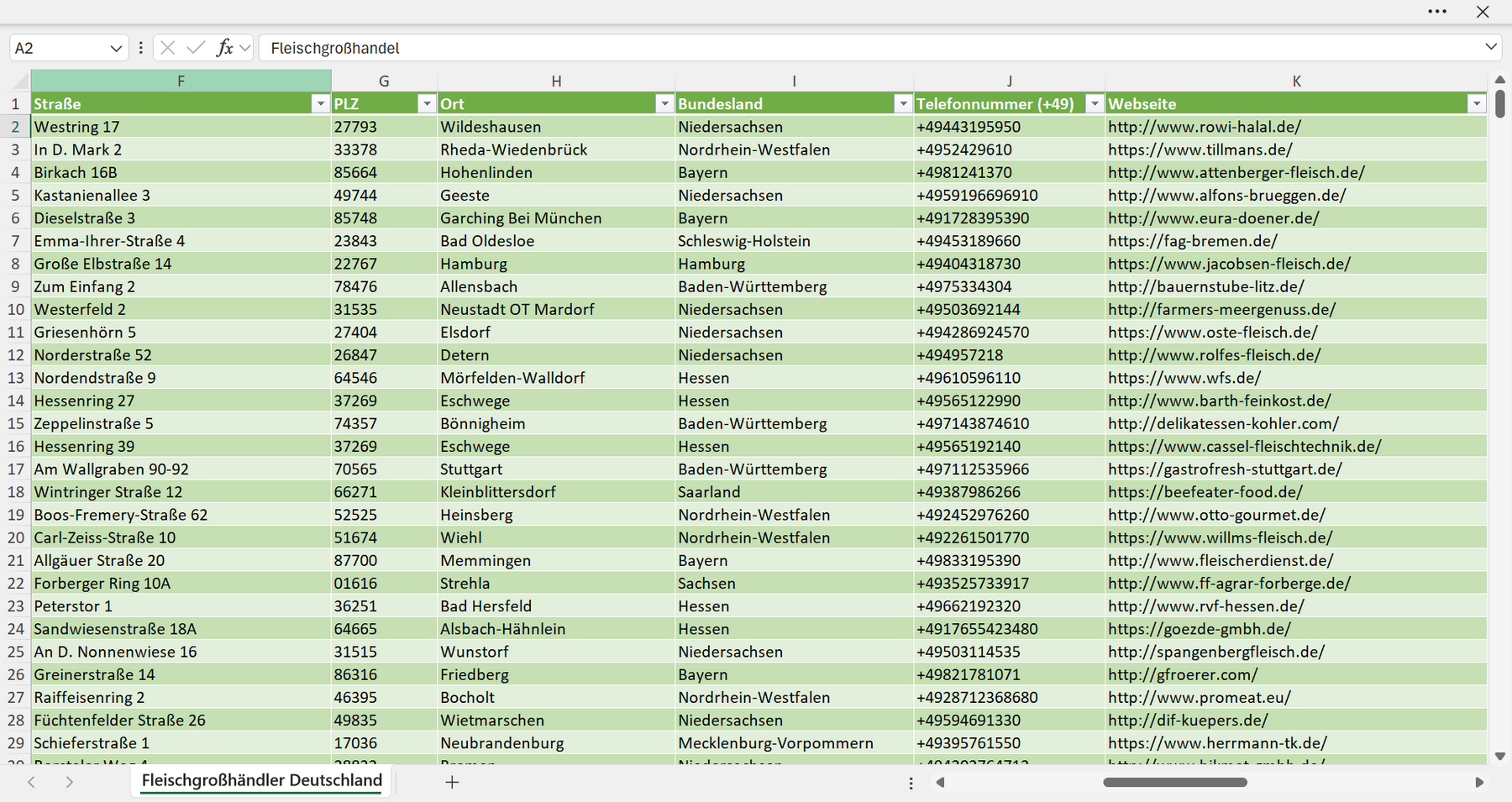Select column header K
The width and height of the screenshot is (1512, 802).
pyautogui.click(x=1296, y=81)
